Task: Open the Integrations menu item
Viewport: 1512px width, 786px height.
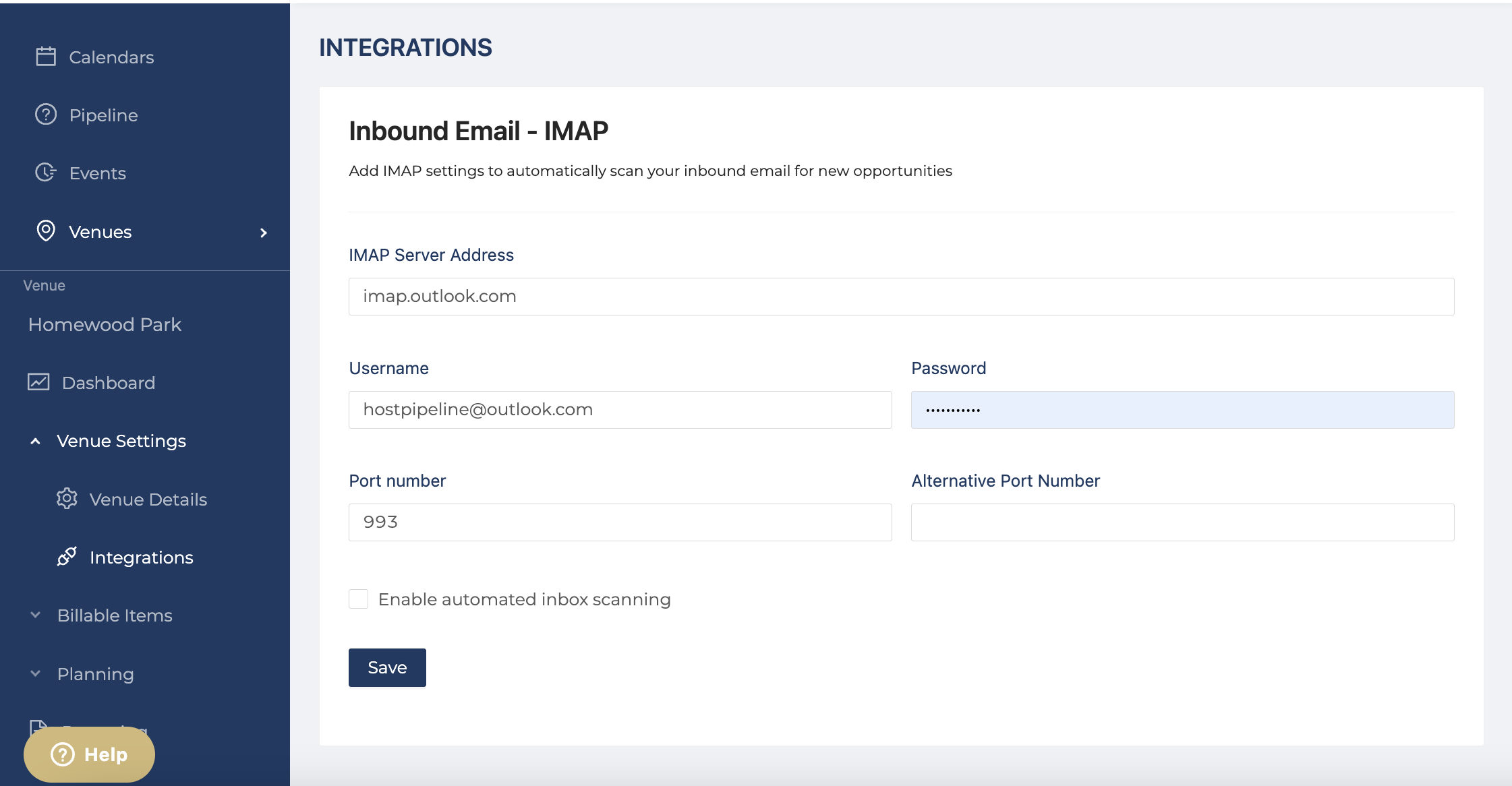Action: click(141, 557)
